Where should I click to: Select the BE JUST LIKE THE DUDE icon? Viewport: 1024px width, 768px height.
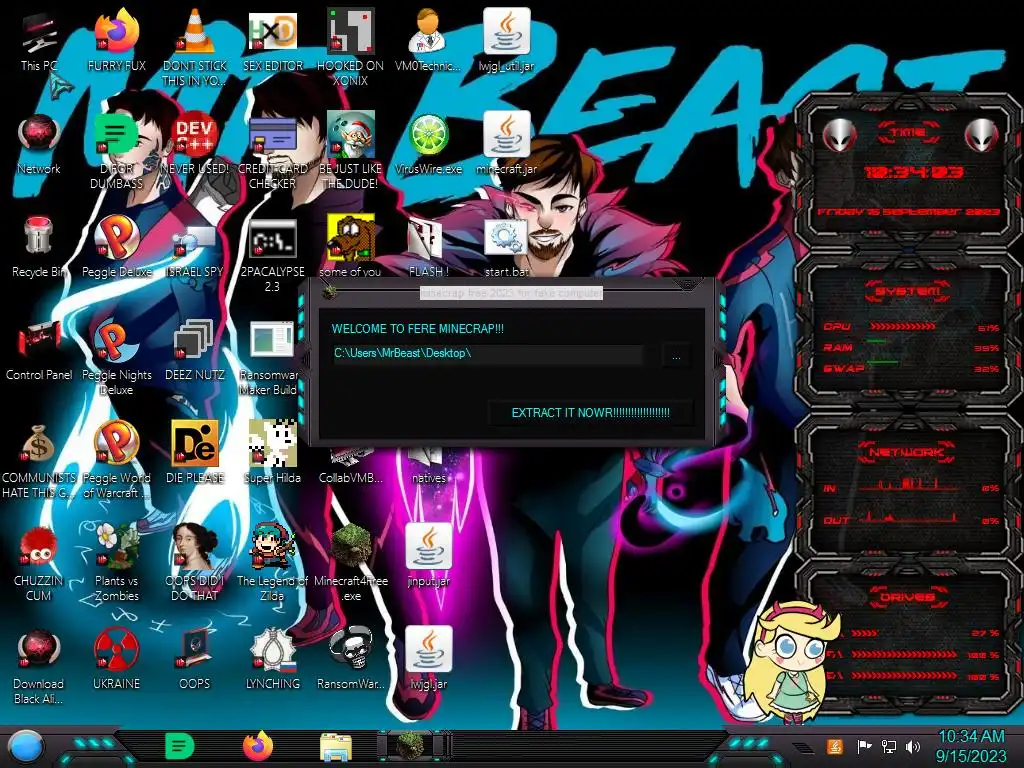click(x=350, y=152)
